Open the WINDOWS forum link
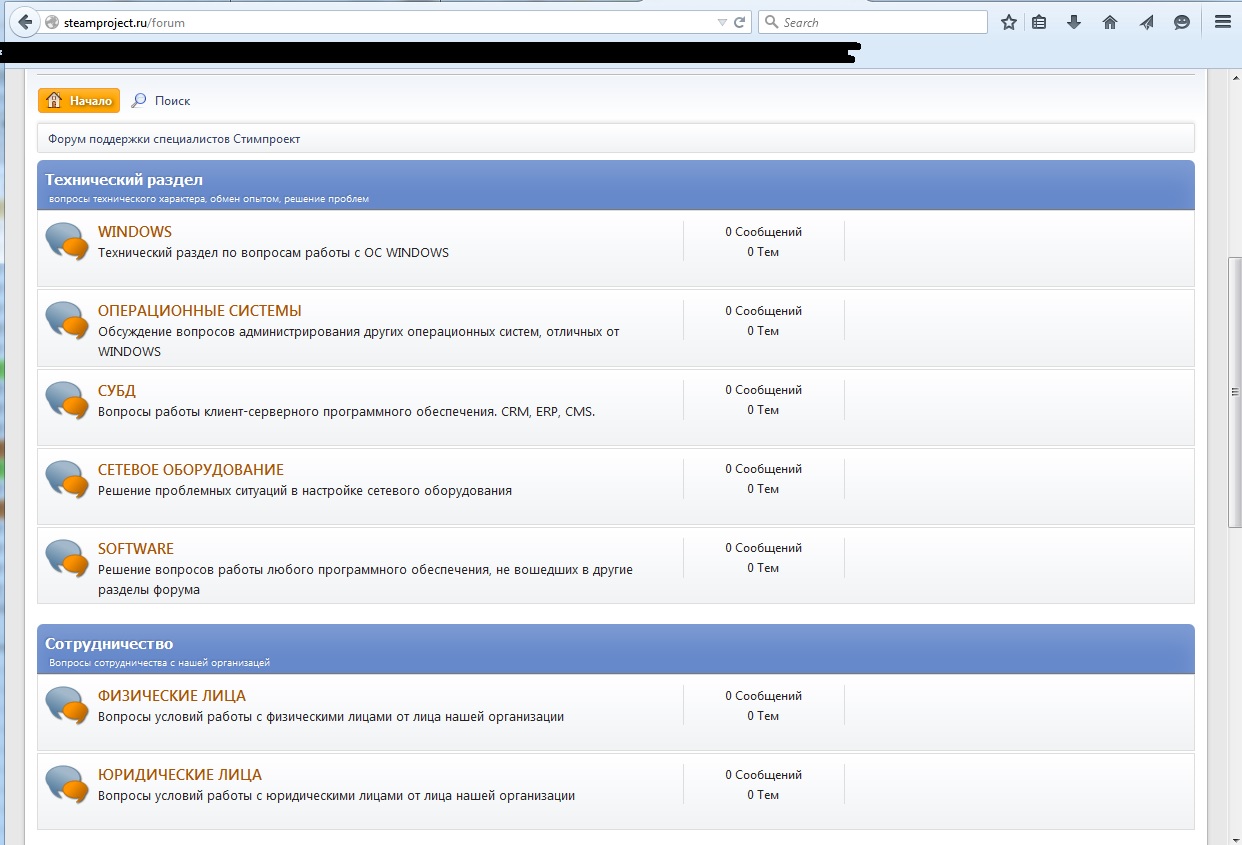This screenshot has height=845, width=1242. (x=135, y=232)
